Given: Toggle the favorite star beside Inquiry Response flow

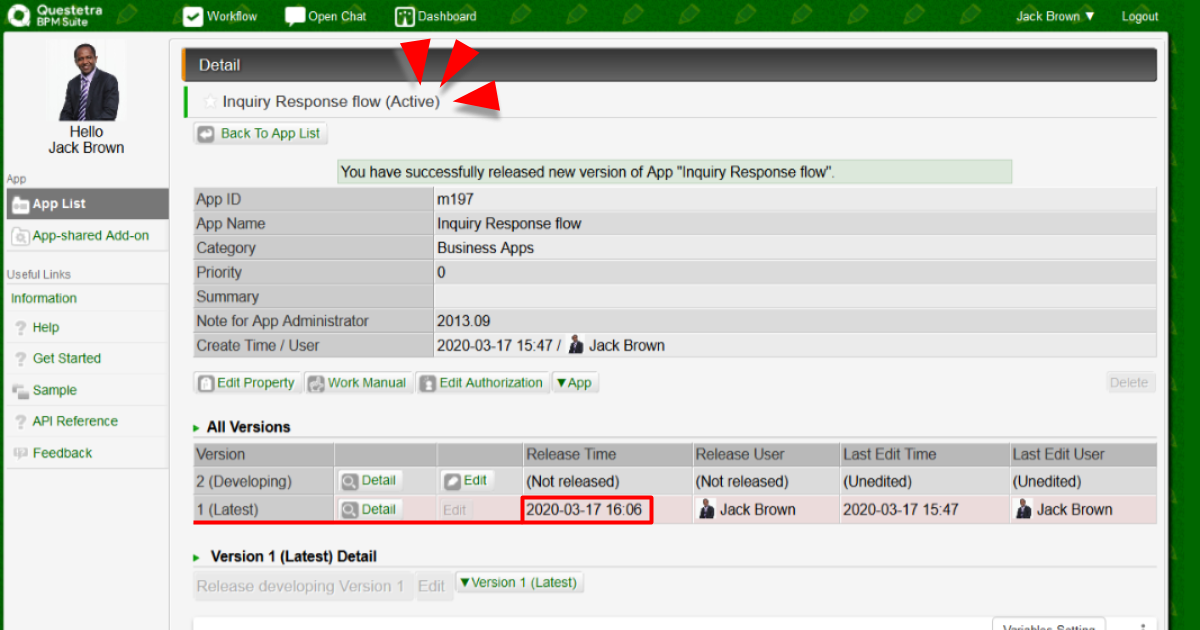Looking at the screenshot, I should point(210,101).
